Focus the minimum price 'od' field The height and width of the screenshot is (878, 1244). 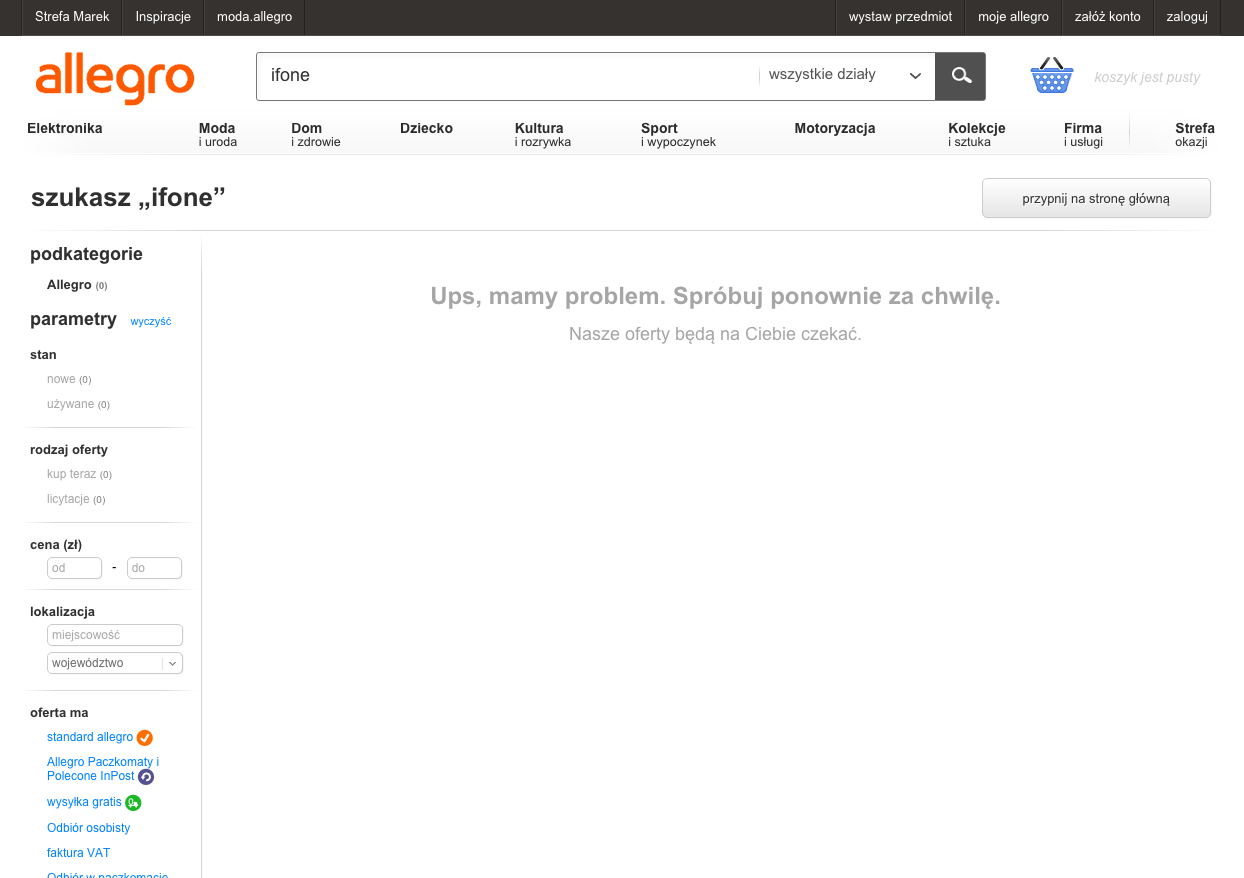[75, 568]
